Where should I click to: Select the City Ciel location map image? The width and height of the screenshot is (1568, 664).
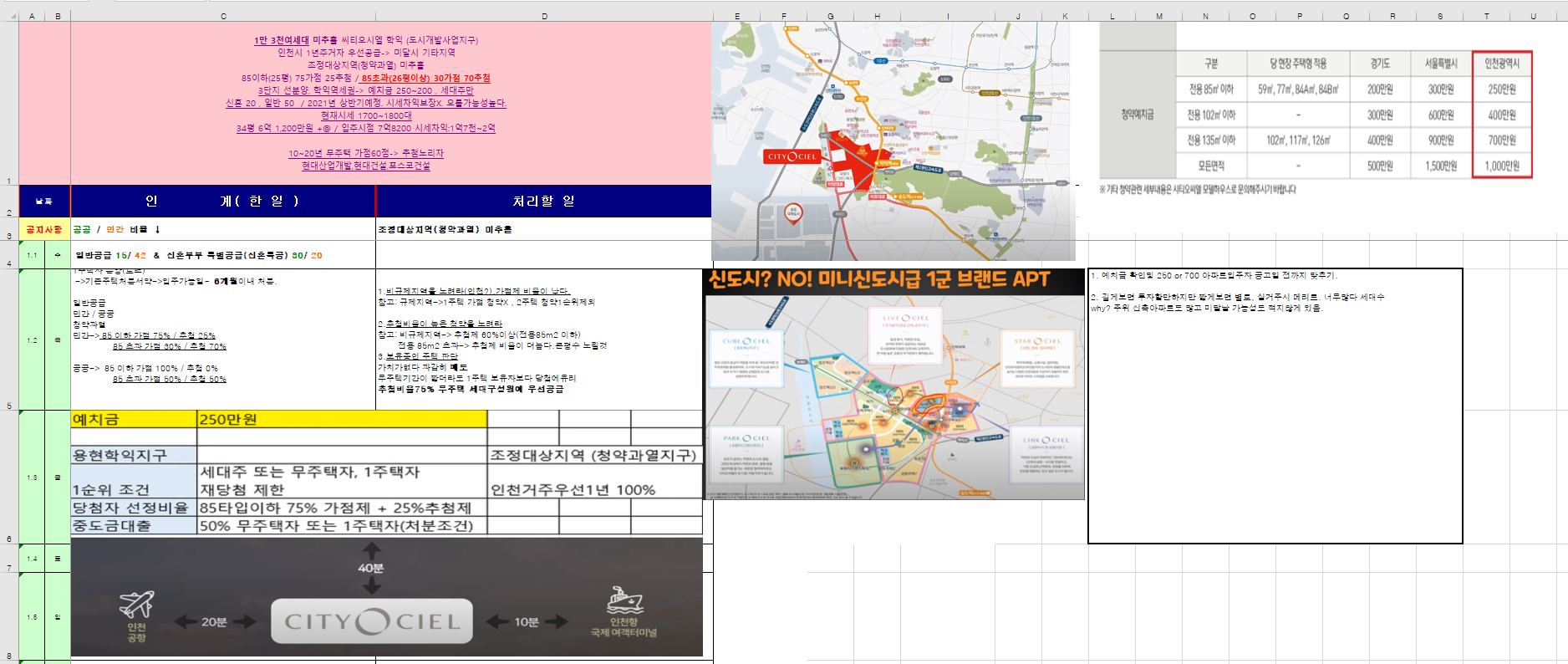pos(893,140)
